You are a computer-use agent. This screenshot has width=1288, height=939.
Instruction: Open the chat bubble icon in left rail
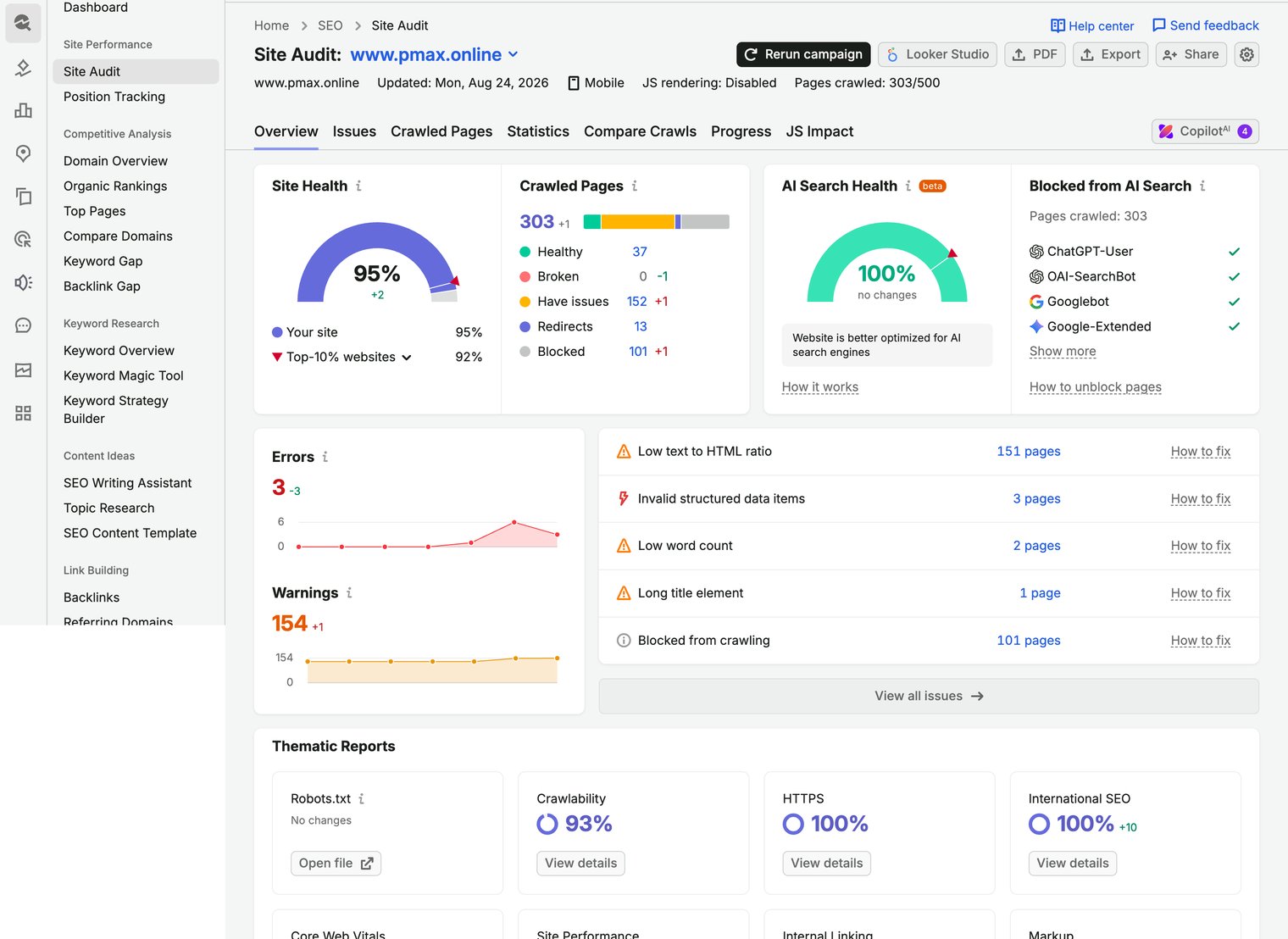24,325
